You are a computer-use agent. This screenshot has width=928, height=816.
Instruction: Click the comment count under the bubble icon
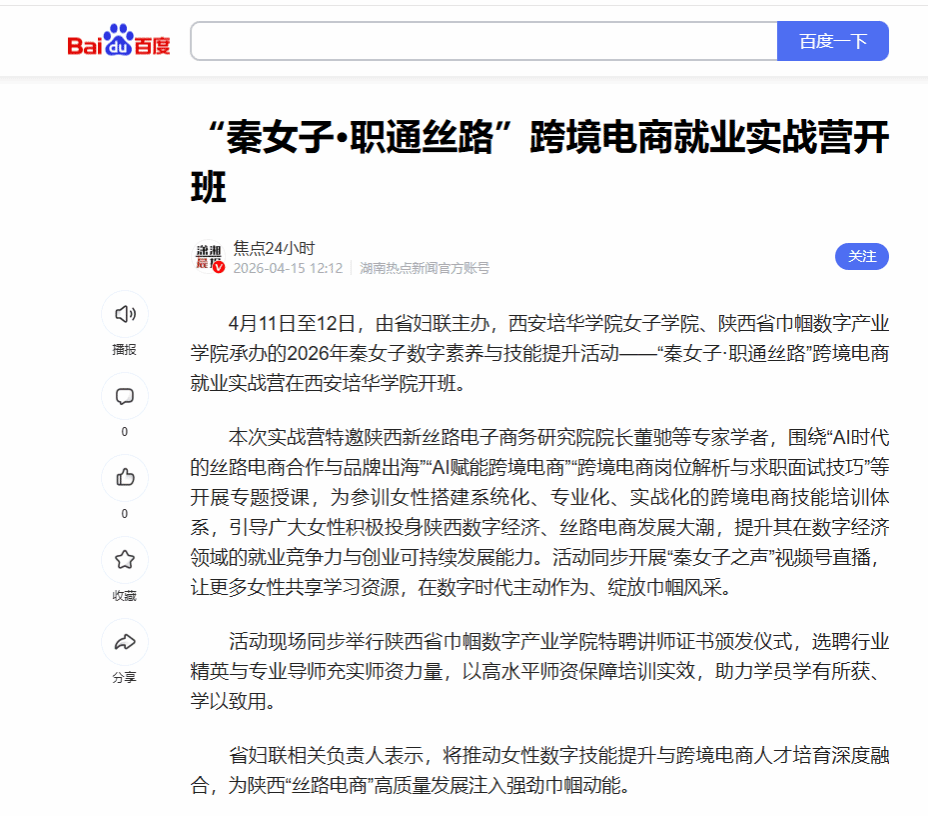click(x=125, y=432)
